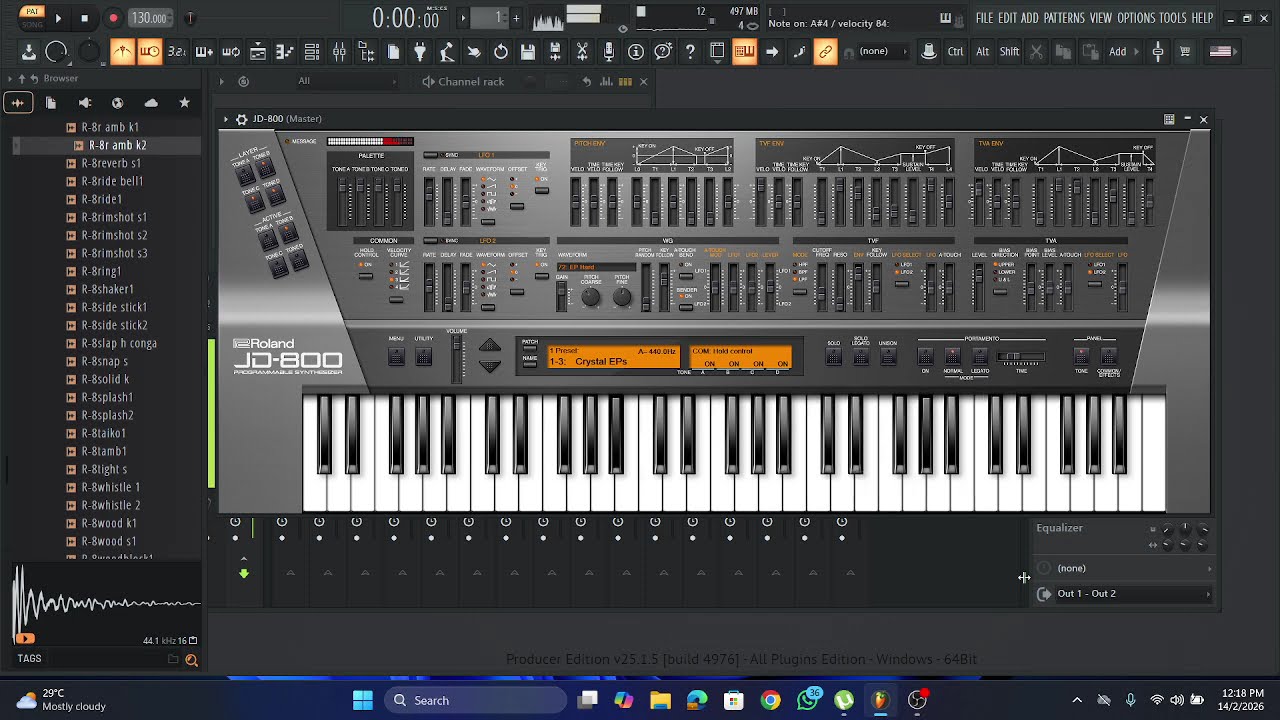Screen dimensions: 1280x720
Task: Open the EDIT menu
Action: [1007, 18]
